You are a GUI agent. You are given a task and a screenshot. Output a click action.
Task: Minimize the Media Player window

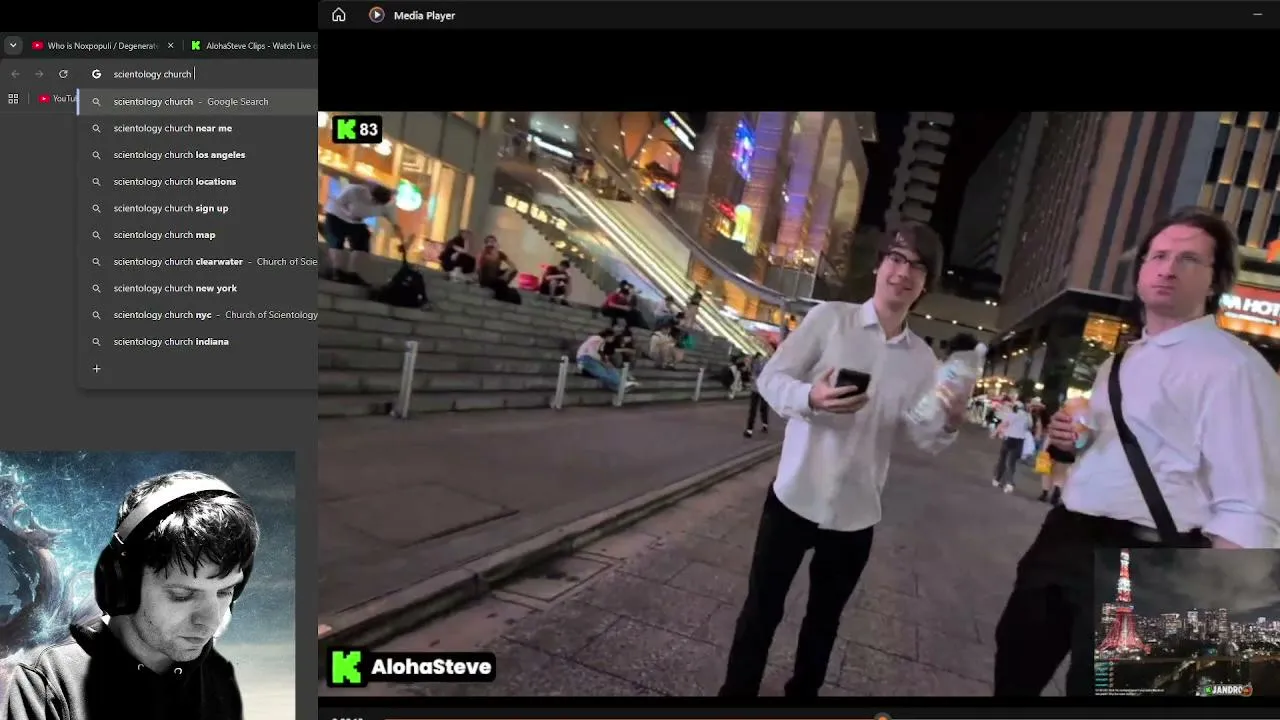point(1257,15)
